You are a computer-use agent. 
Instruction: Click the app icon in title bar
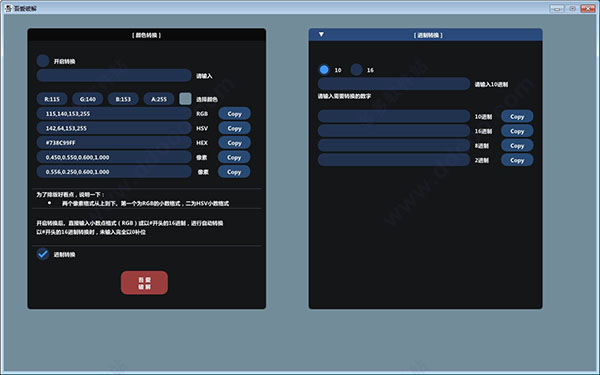pyautogui.click(x=8, y=8)
